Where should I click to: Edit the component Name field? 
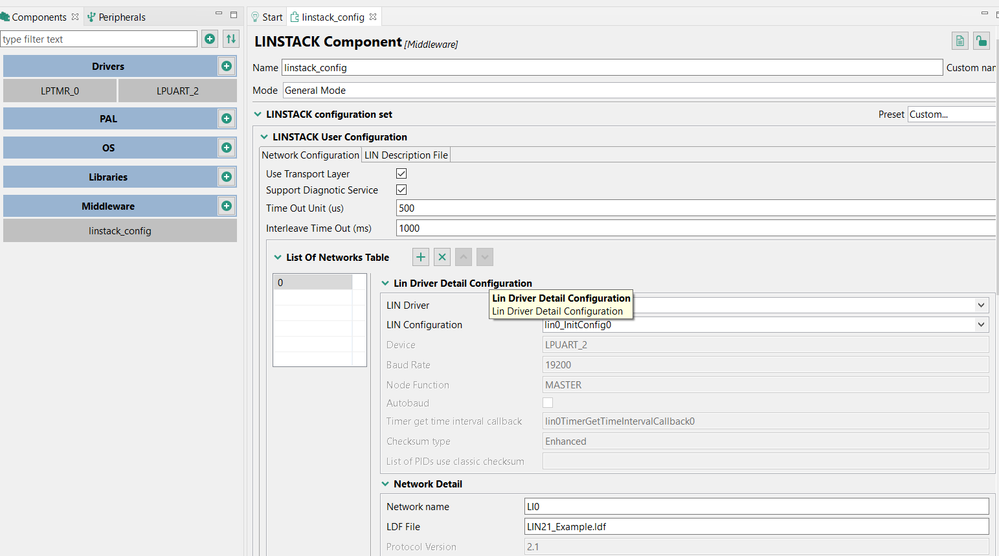(x=612, y=68)
